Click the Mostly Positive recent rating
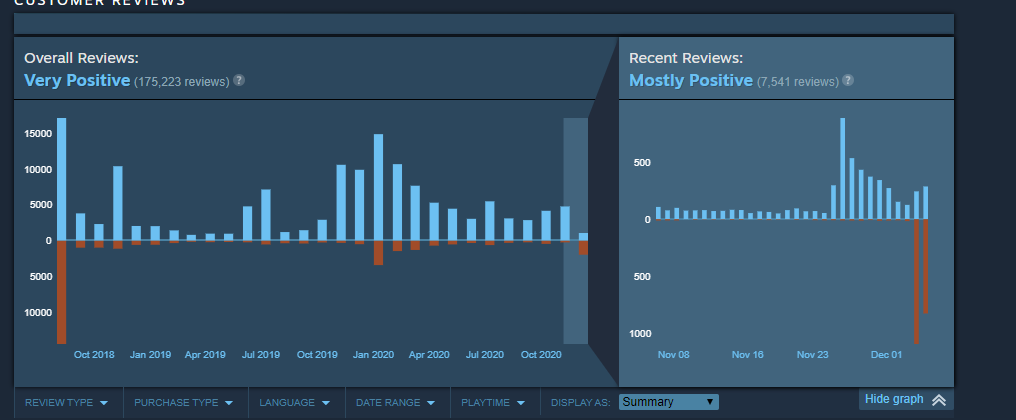Screen dimensions: 1016x420 click(691, 80)
